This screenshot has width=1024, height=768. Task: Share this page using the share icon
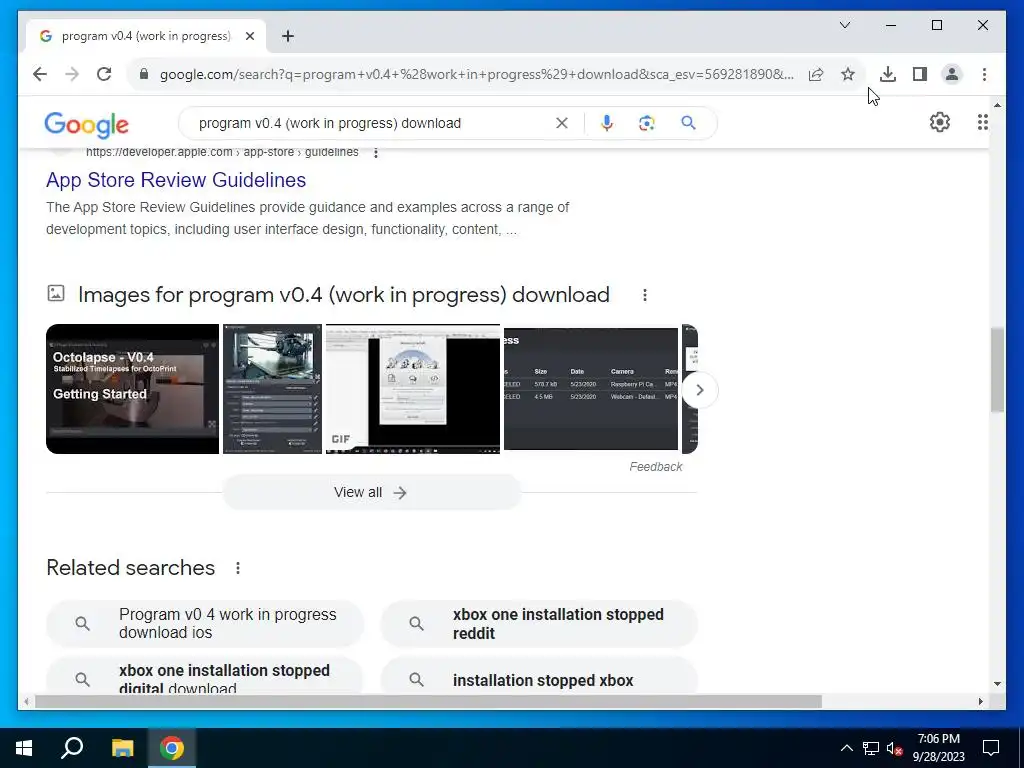[x=816, y=74]
